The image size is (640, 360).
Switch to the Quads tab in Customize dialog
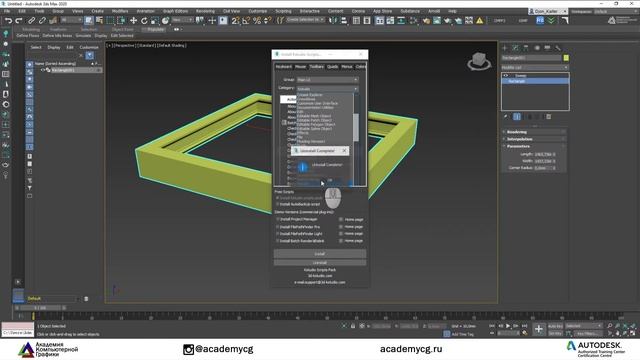(333, 67)
